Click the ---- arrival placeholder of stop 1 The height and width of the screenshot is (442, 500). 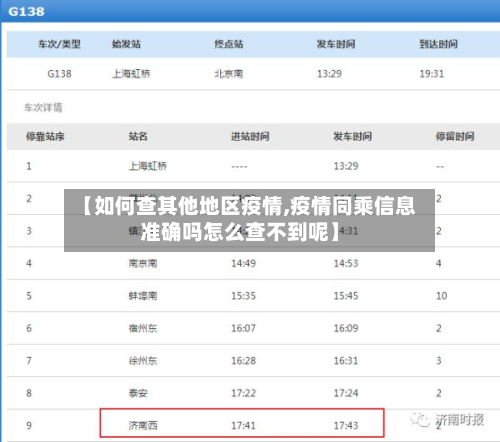[239, 166]
